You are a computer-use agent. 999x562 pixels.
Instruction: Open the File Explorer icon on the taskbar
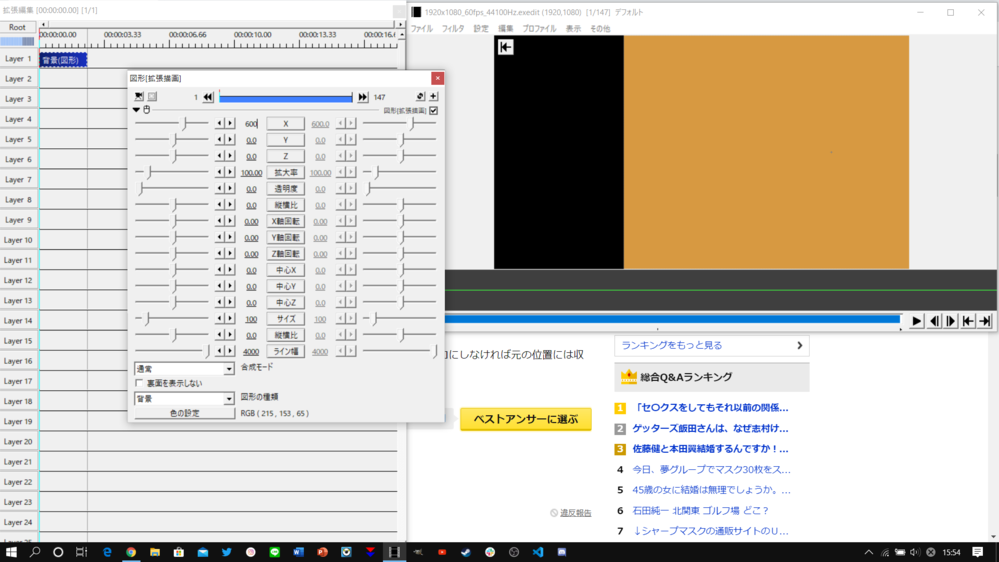coord(155,552)
